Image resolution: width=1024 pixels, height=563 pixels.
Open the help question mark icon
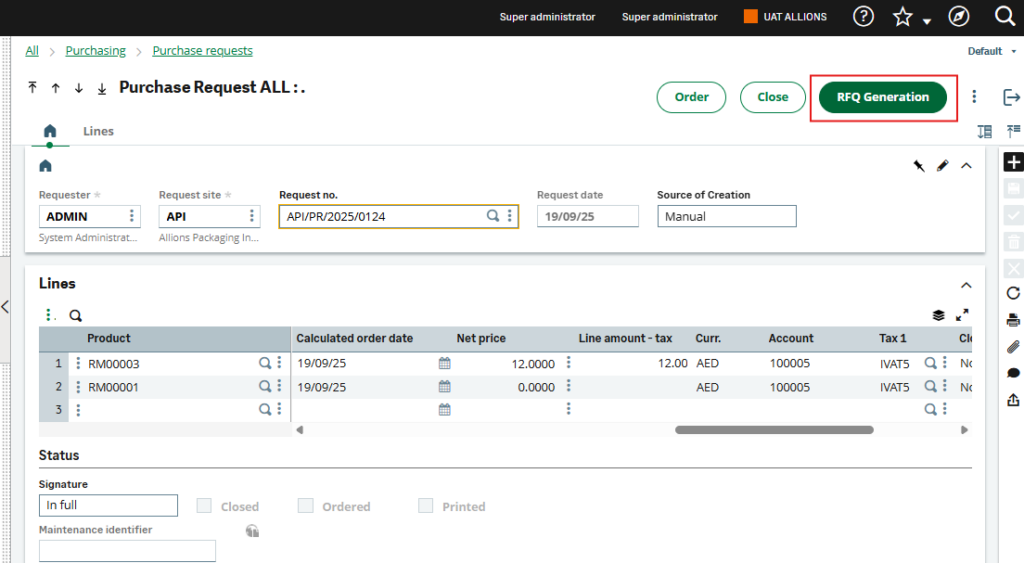point(863,17)
